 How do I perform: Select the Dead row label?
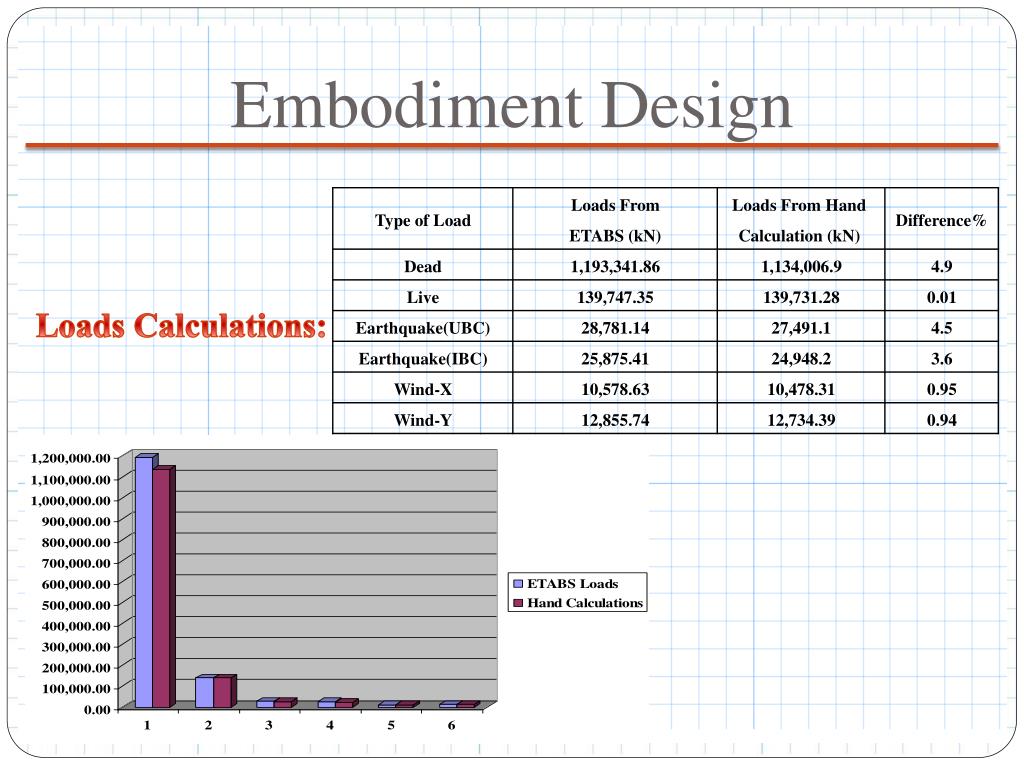pyautogui.click(x=423, y=266)
